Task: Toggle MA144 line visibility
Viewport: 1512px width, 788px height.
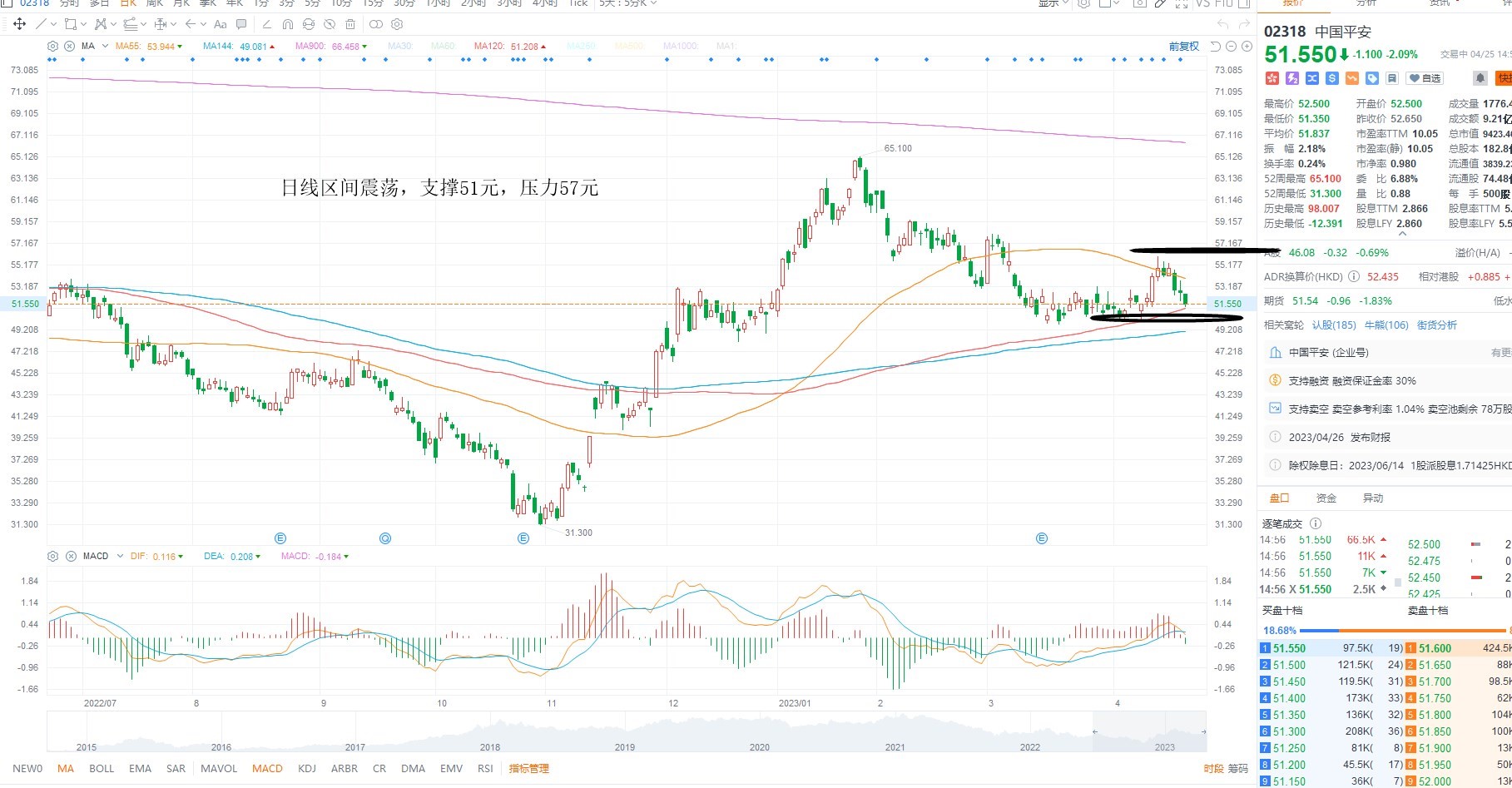Action: click(x=239, y=47)
